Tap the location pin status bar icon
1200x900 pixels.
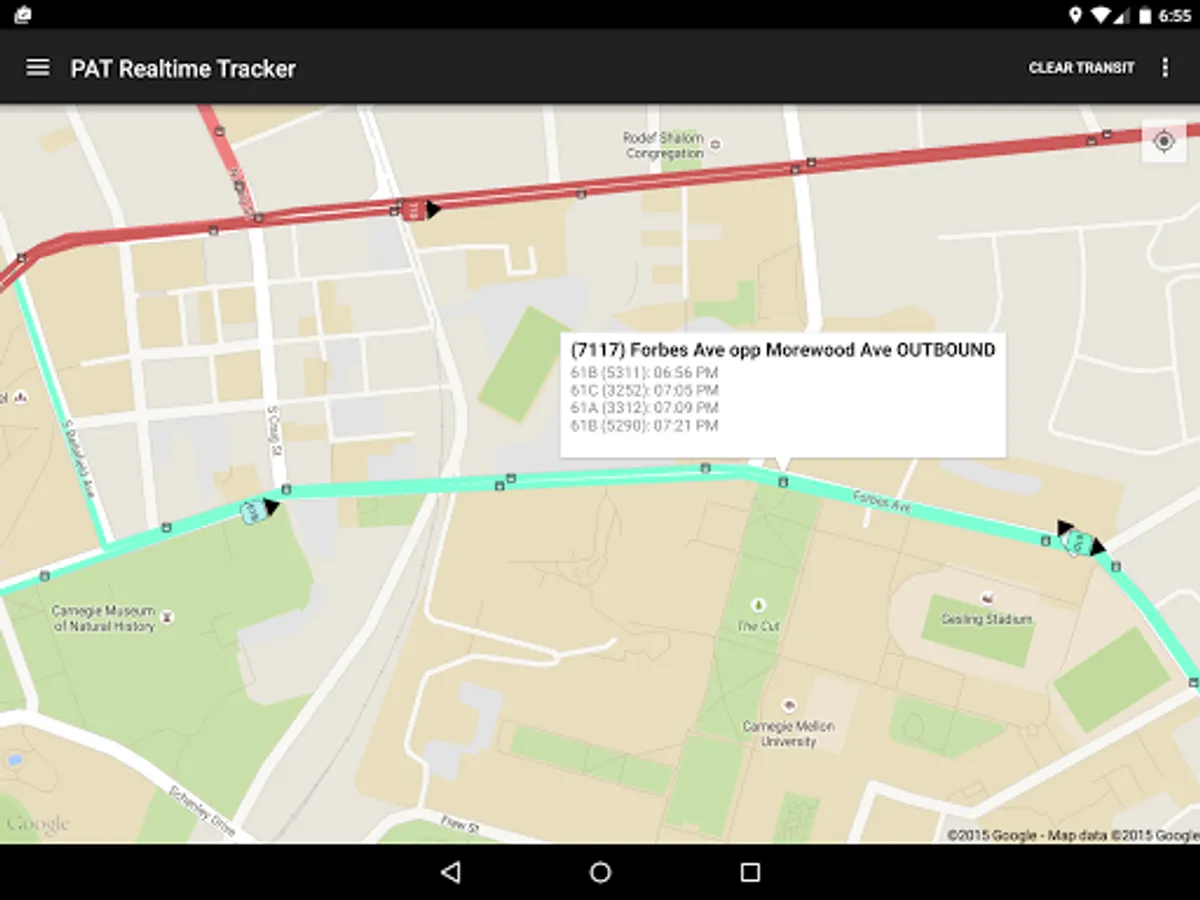pos(1075,15)
